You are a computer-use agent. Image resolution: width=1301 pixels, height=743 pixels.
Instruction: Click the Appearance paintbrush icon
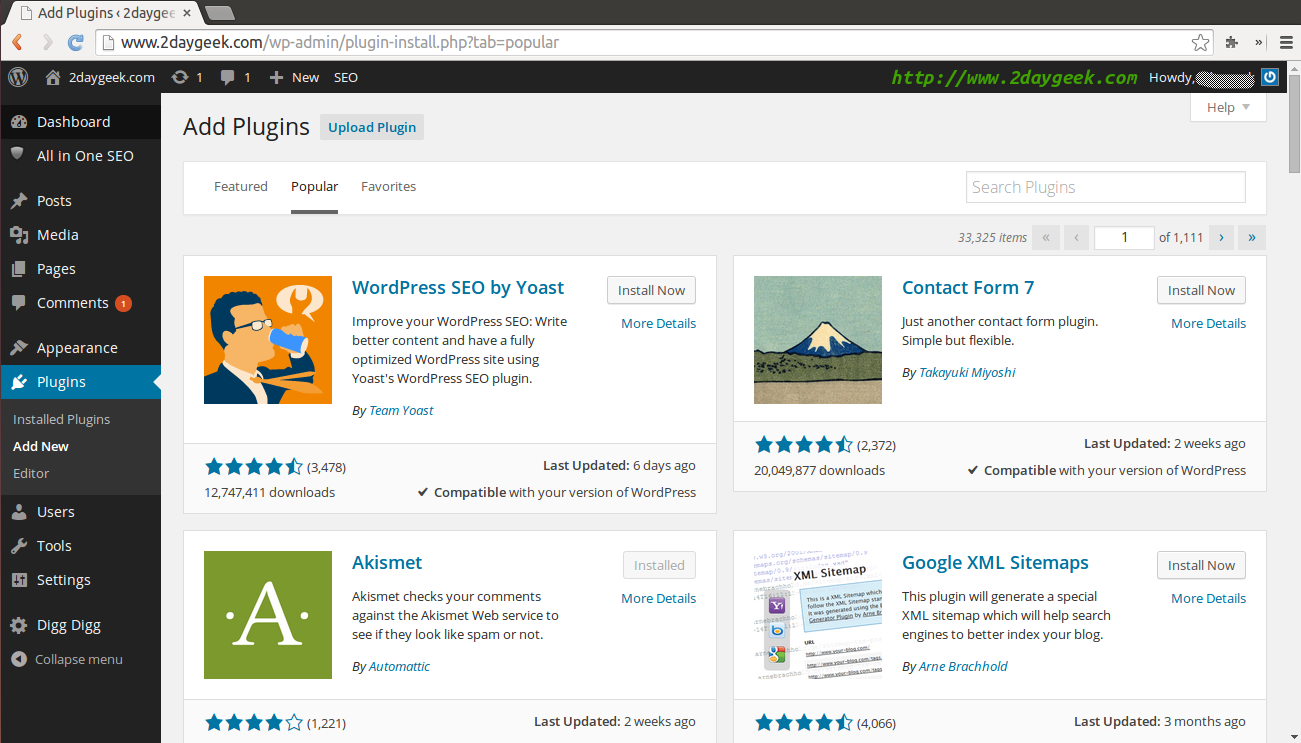tap(19, 348)
